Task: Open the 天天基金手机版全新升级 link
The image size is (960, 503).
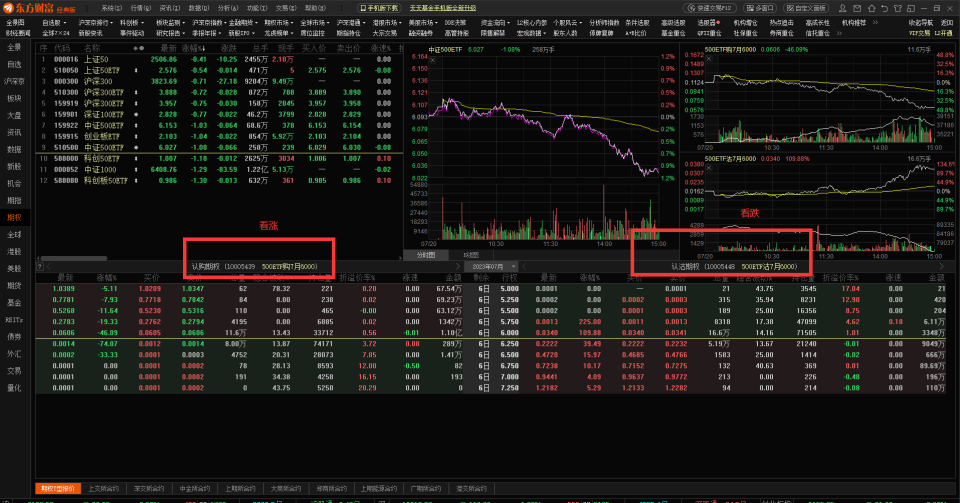Action: 443,8
